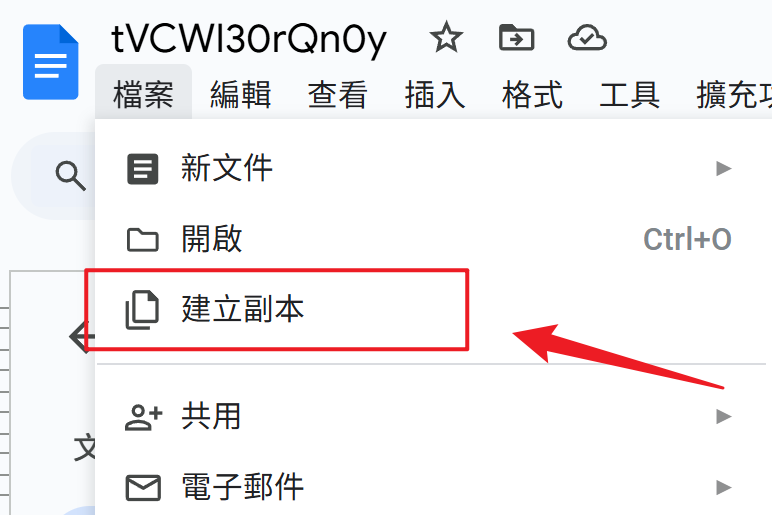Open the 工具 menu
This screenshot has height=515, width=772.
click(x=629, y=94)
